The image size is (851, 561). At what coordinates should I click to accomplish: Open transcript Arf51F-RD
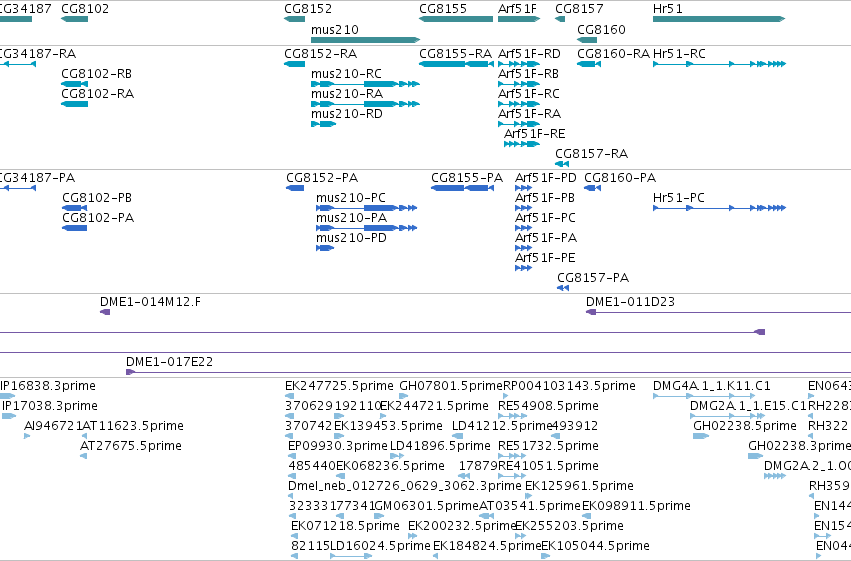529,54
